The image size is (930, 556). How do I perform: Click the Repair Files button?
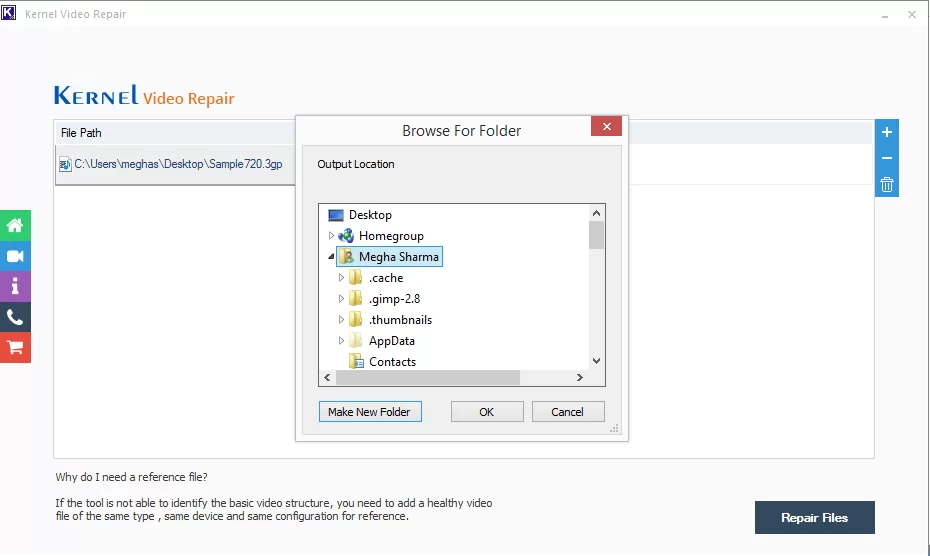click(814, 517)
